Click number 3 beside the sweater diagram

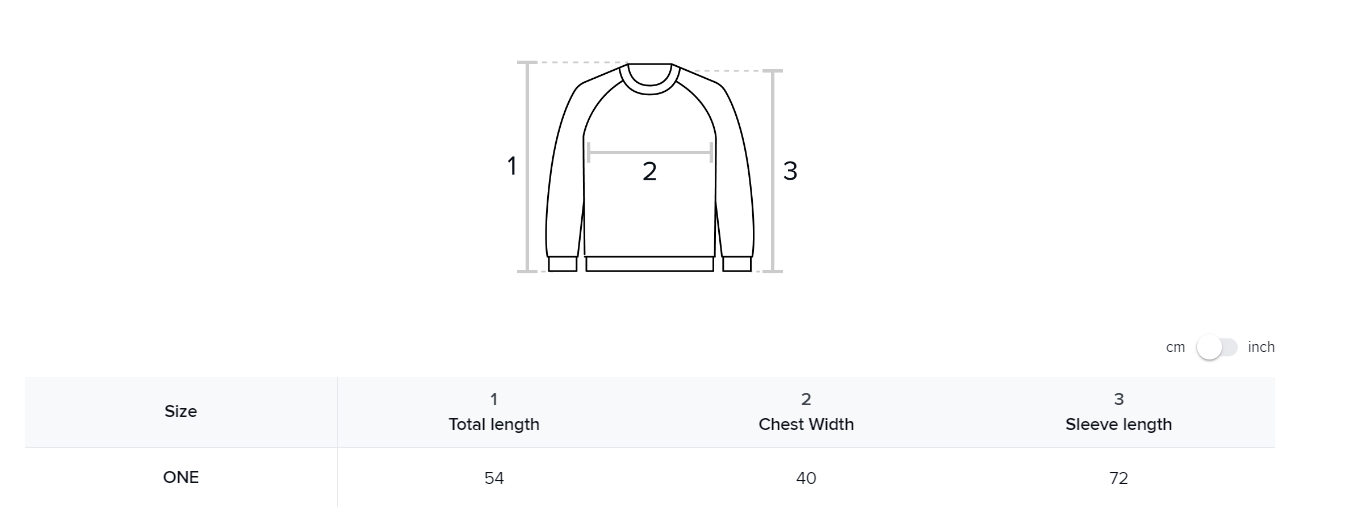[x=790, y=171]
